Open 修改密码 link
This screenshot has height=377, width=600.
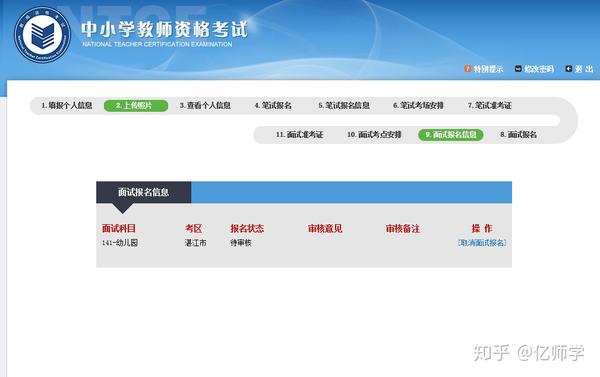pyautogui.click(x=539, y=69)
